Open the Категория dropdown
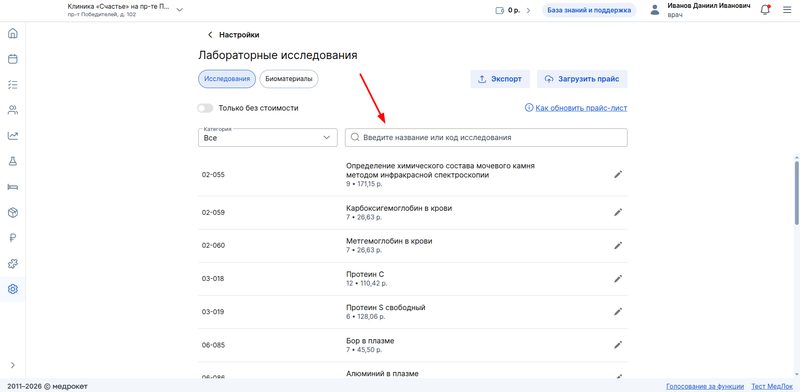This screenshot has width=800, height=392. coord(268,138)
